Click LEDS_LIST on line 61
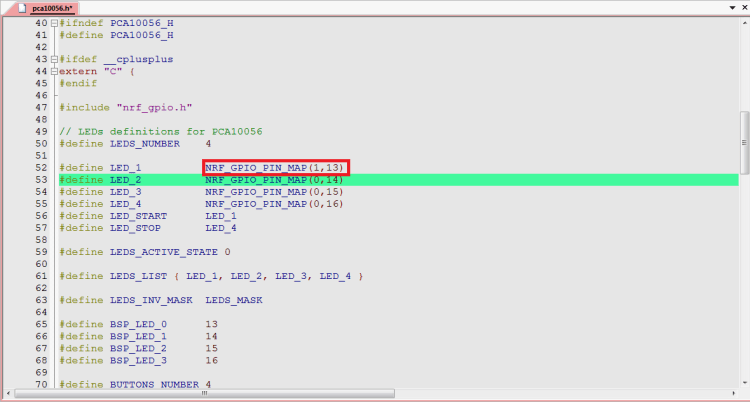 [138, 276]
